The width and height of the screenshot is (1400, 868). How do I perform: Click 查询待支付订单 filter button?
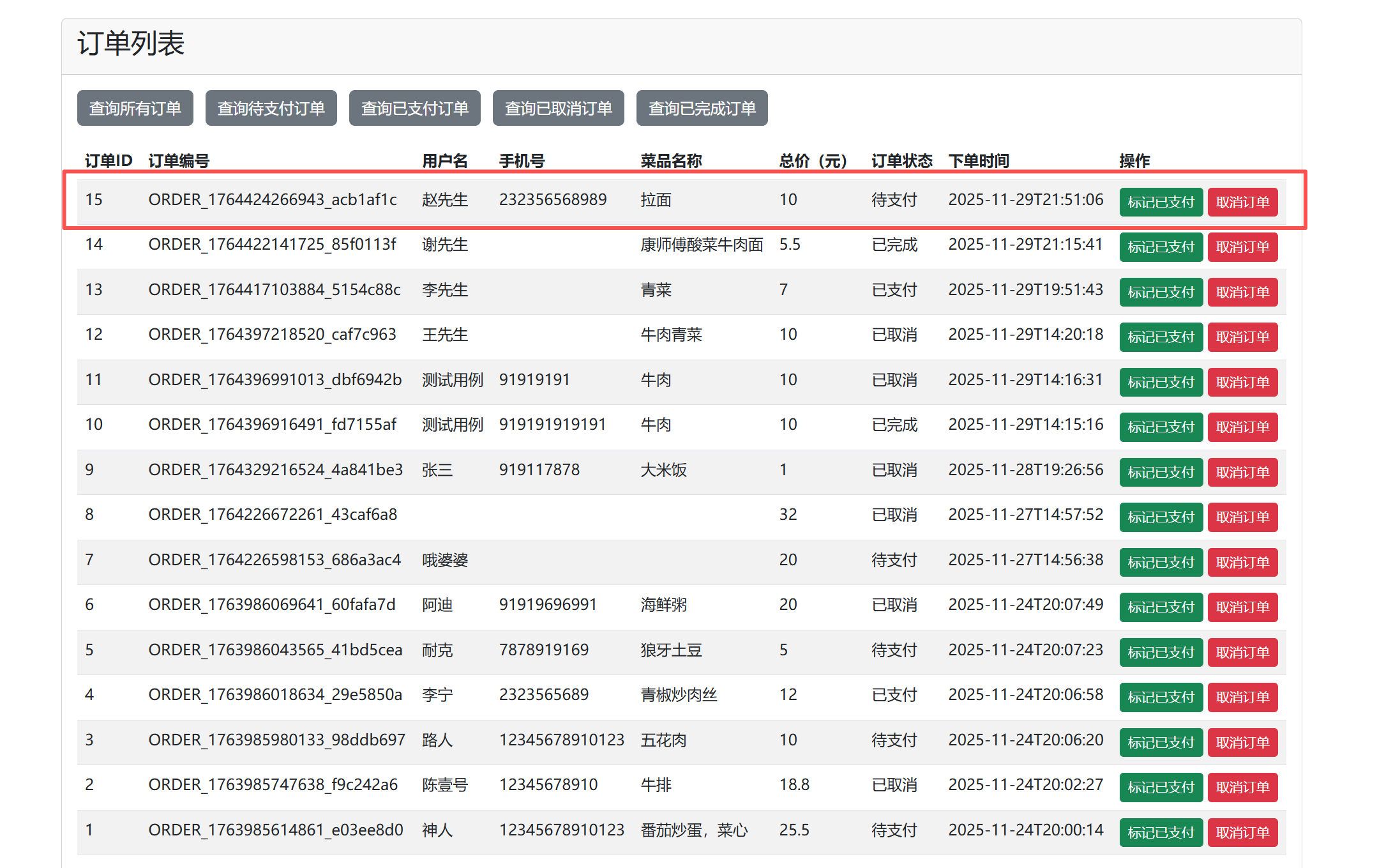[x=271, y=109]
